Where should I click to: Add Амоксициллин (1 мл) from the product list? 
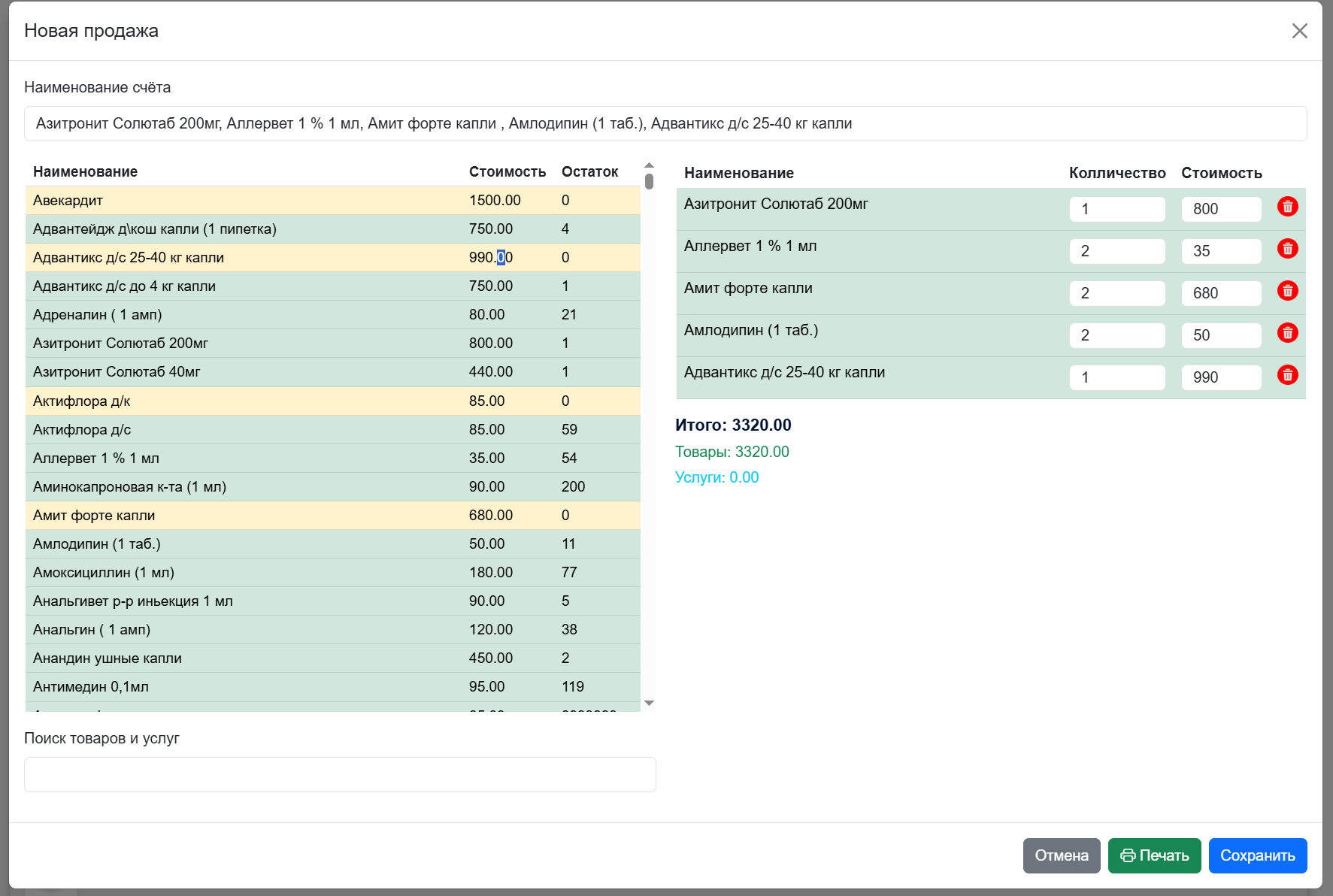point(333,573)
